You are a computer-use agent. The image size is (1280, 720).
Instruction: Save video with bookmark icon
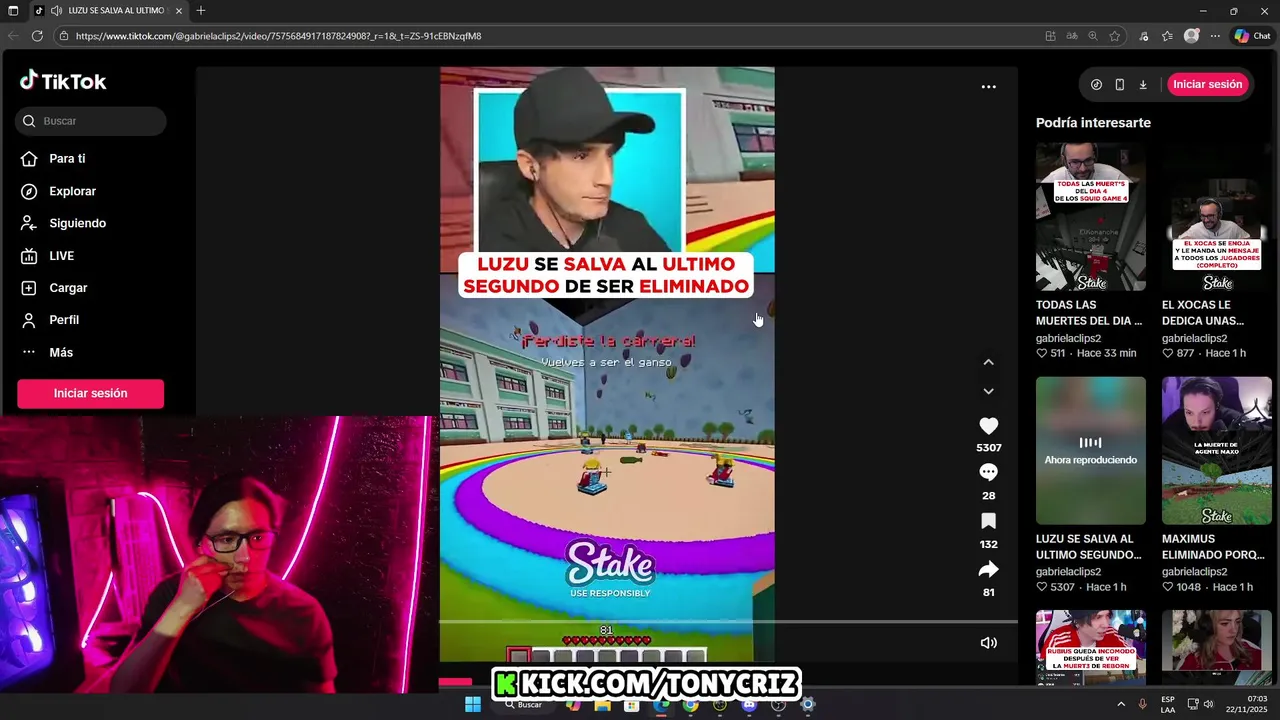(x=988, y=521)
